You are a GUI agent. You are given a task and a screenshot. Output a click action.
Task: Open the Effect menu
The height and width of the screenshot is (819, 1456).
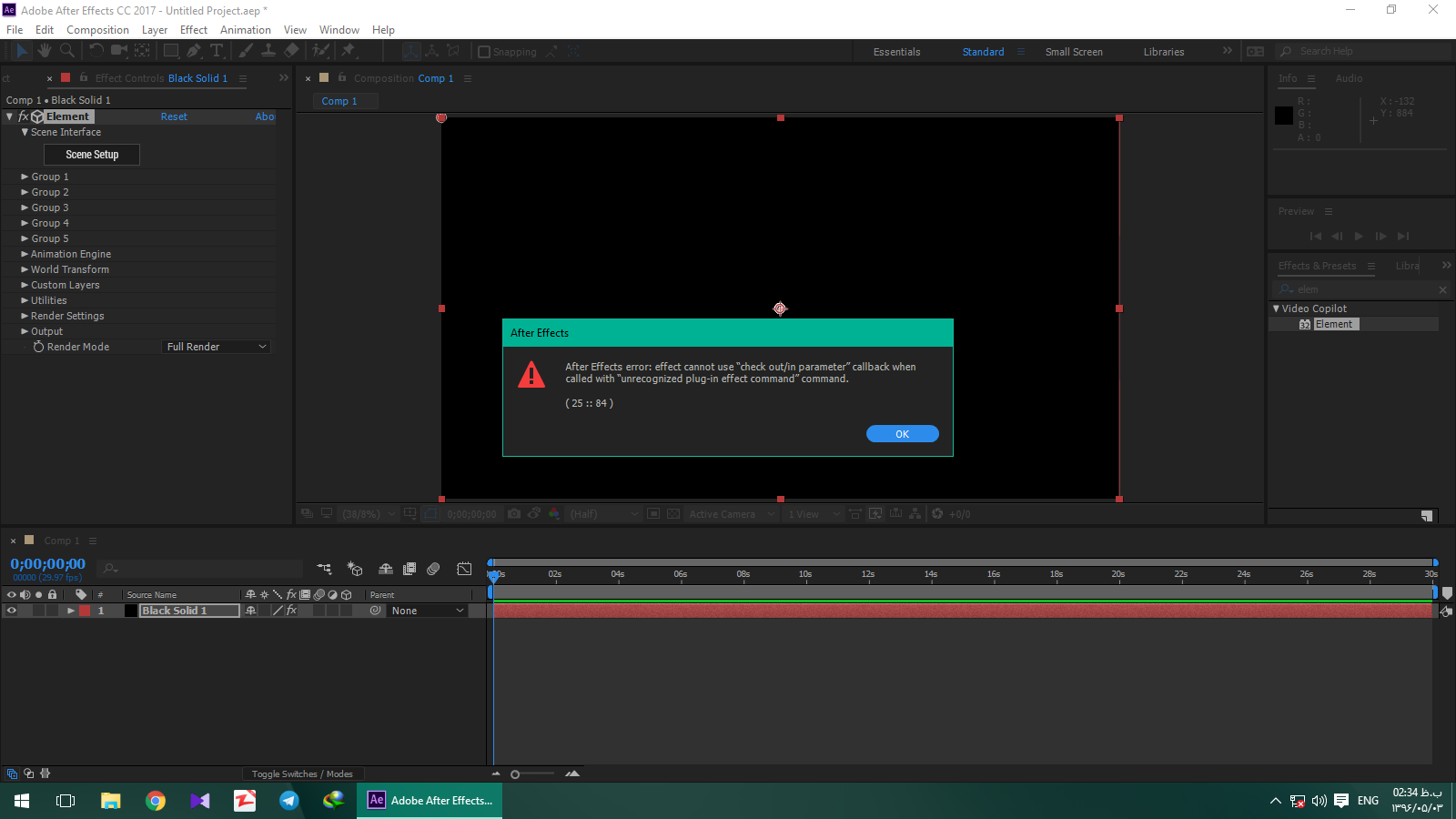coord(194,30)
